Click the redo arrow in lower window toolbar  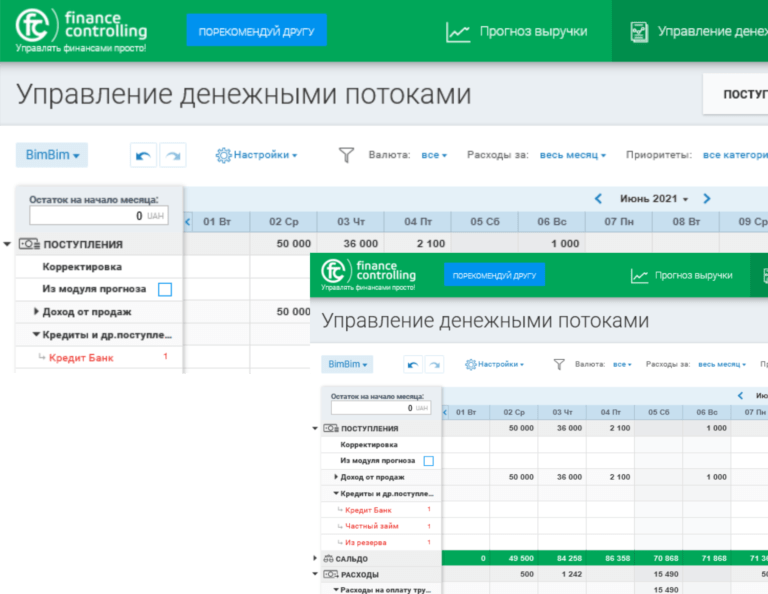click(434, 365)
